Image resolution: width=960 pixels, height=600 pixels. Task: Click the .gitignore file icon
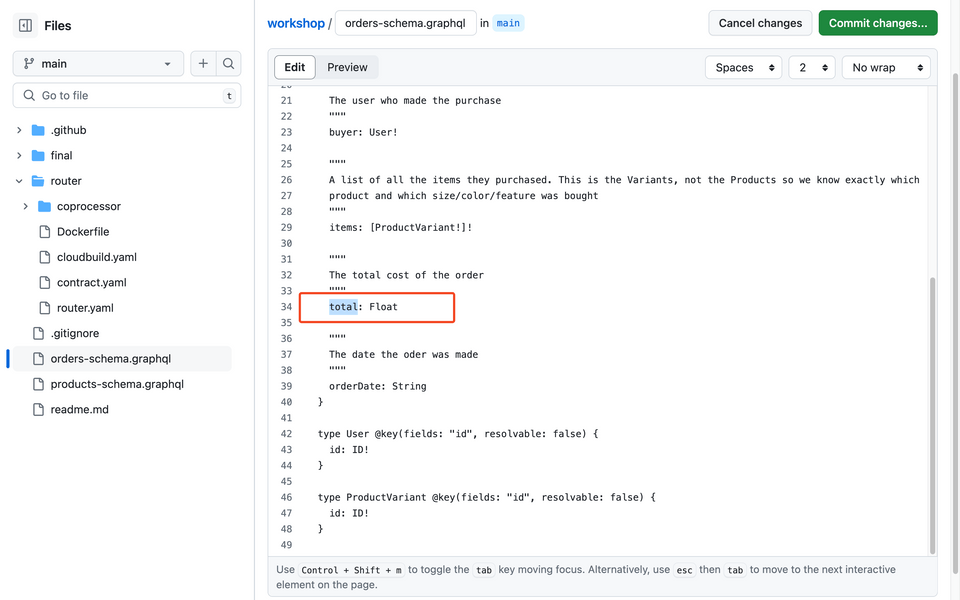point(38,334)
